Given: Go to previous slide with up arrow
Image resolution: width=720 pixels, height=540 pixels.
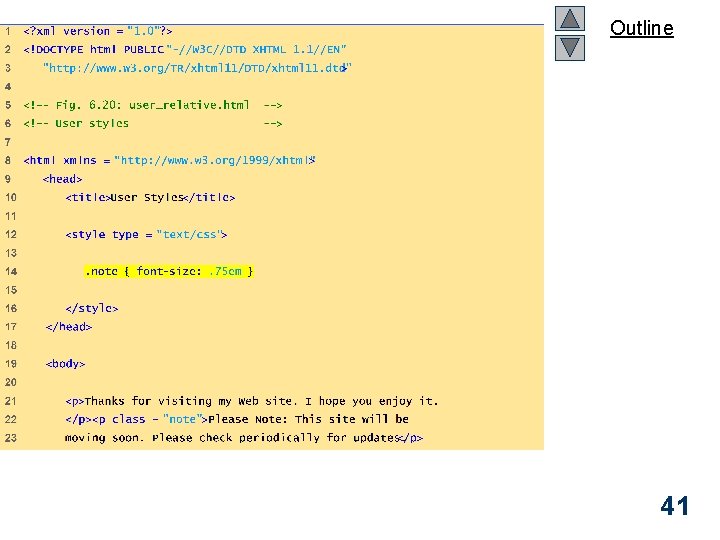Looking at the screenshot, I should (x=569, y=18).
